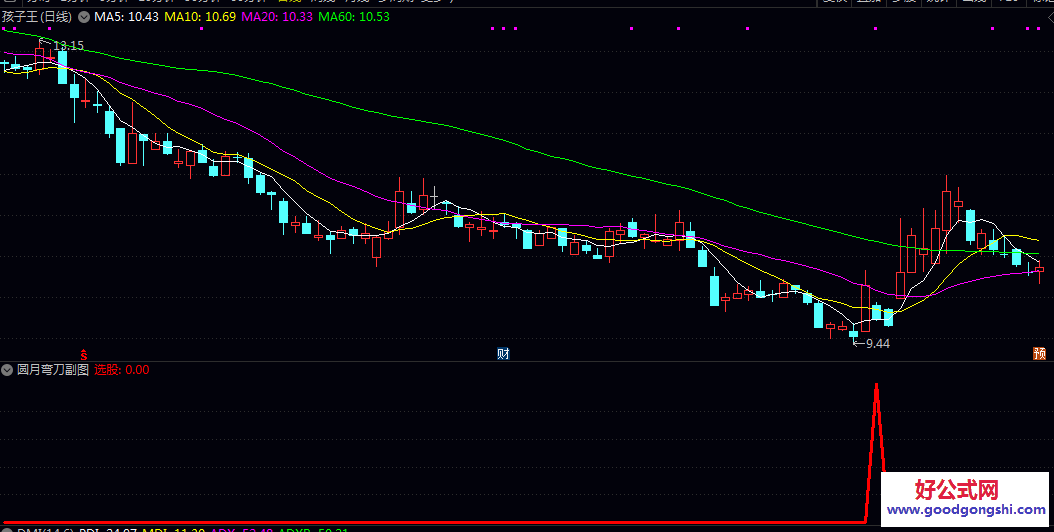Viewport: 1054px width, 532px height.
Task: Click the red $ marker icon
Action: 84,354
